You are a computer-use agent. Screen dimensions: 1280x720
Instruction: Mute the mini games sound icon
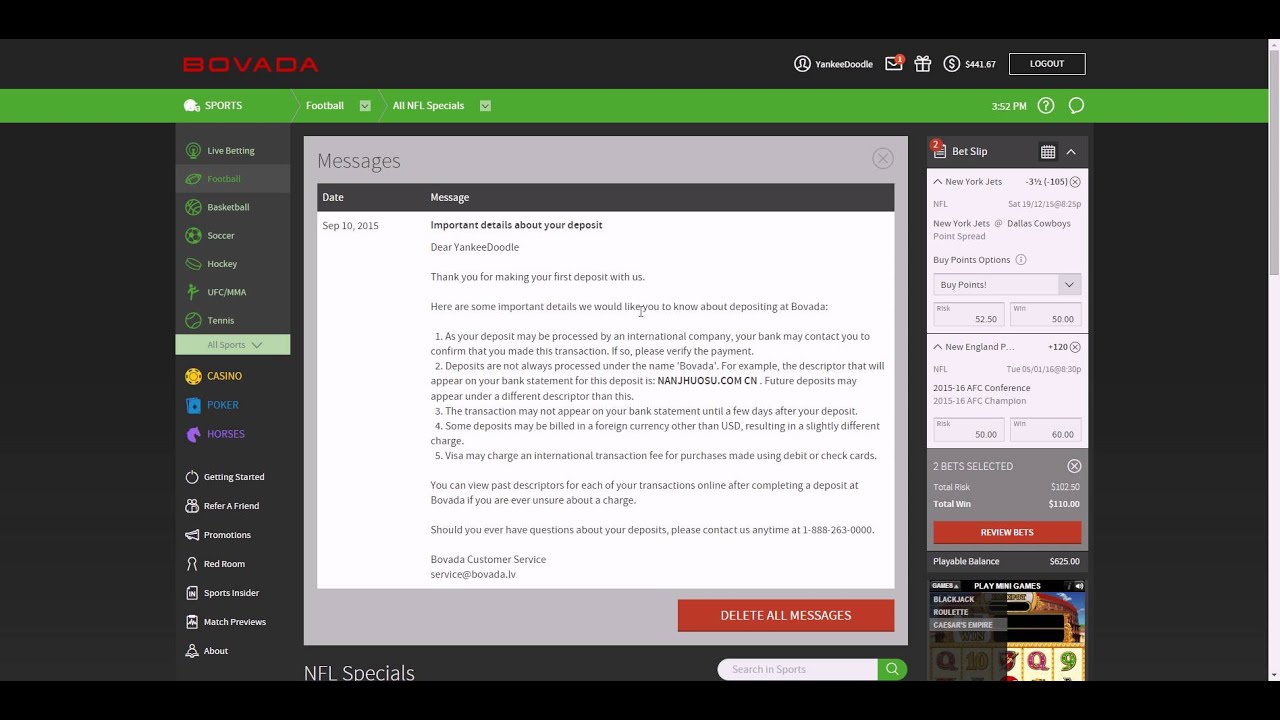coord(1079,586)
